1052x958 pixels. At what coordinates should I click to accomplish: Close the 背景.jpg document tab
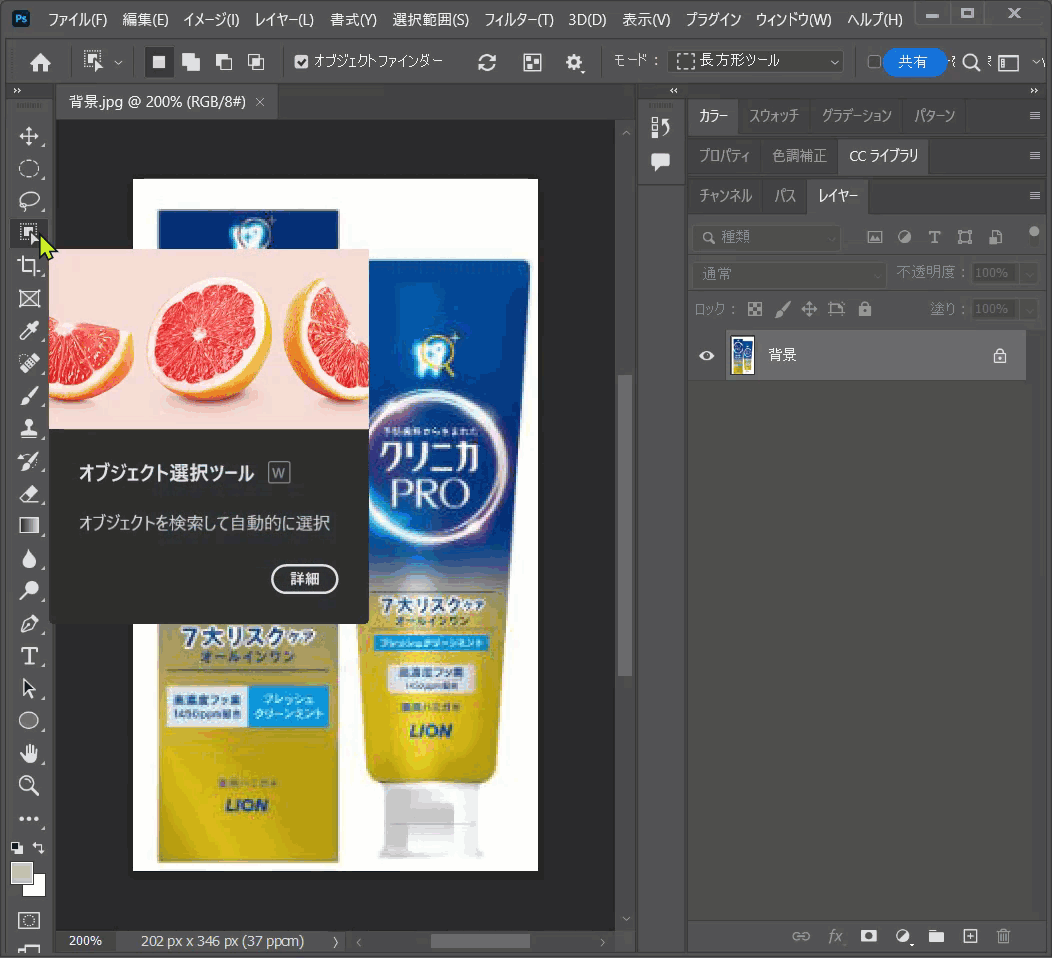coord(260,102)
